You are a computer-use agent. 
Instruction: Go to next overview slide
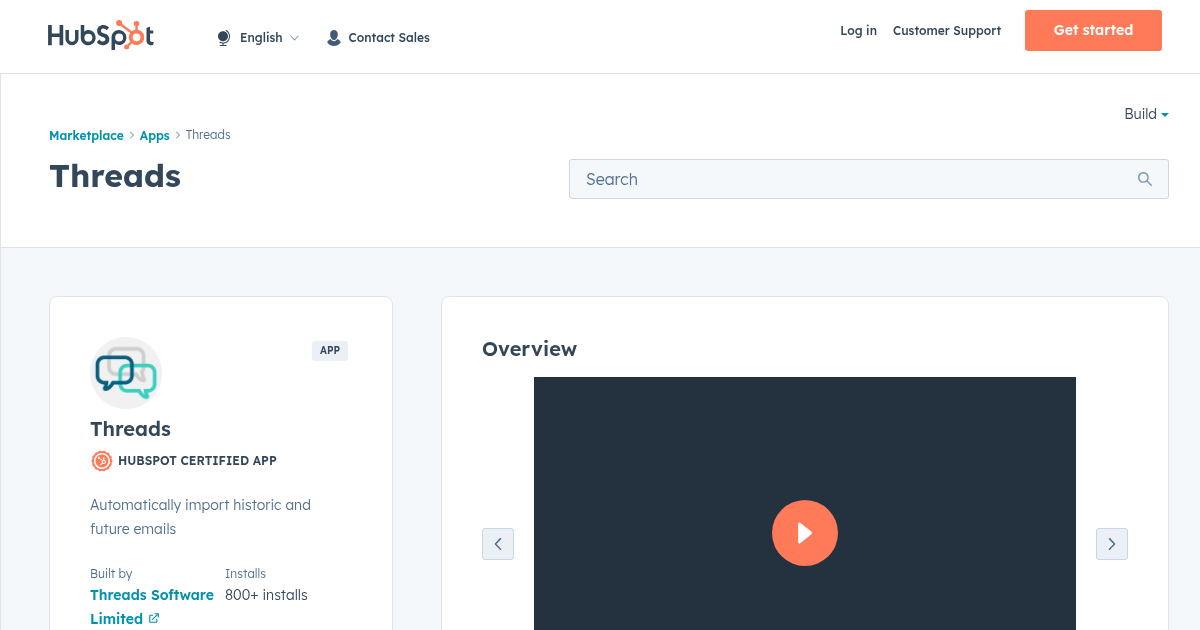[x=1111, y=544]
